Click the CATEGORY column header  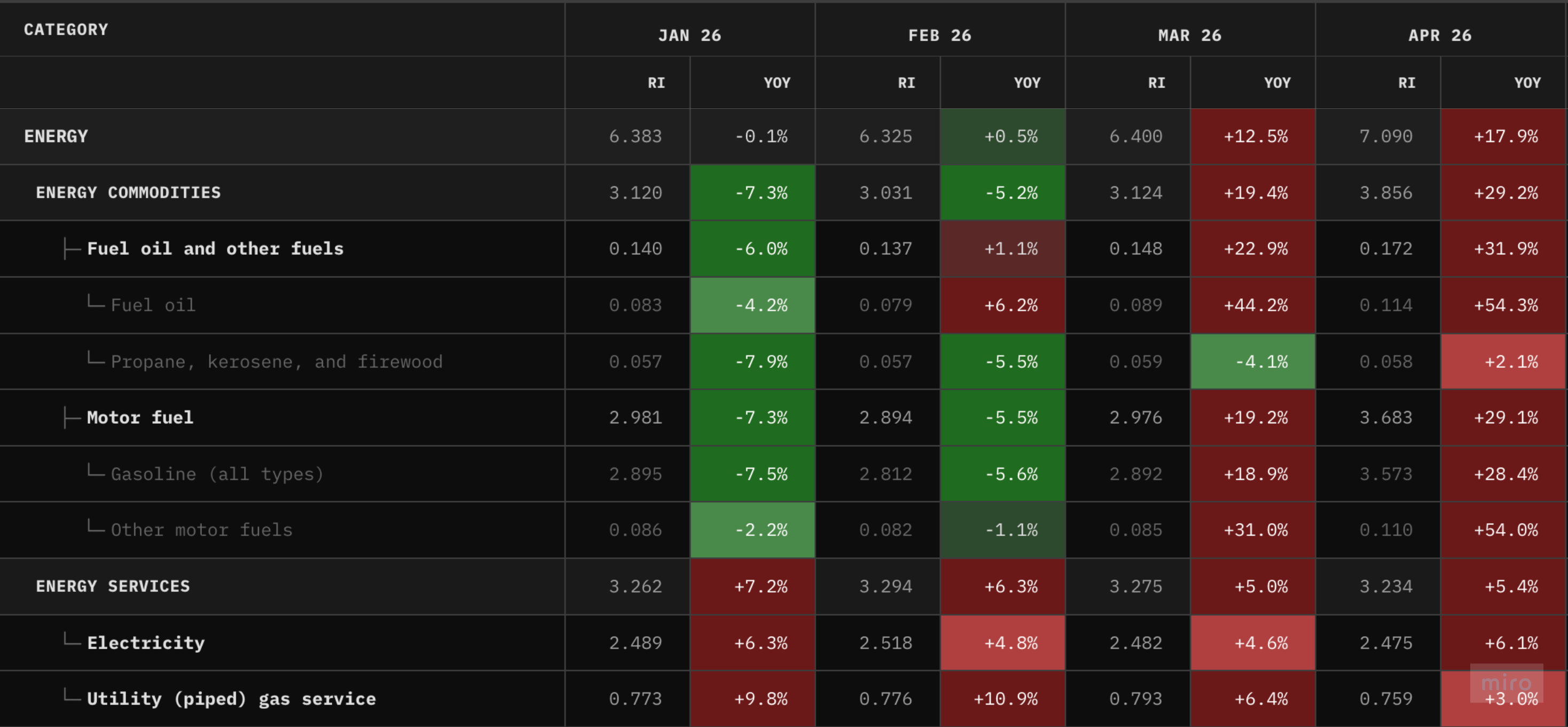click(x=66, y=29)
